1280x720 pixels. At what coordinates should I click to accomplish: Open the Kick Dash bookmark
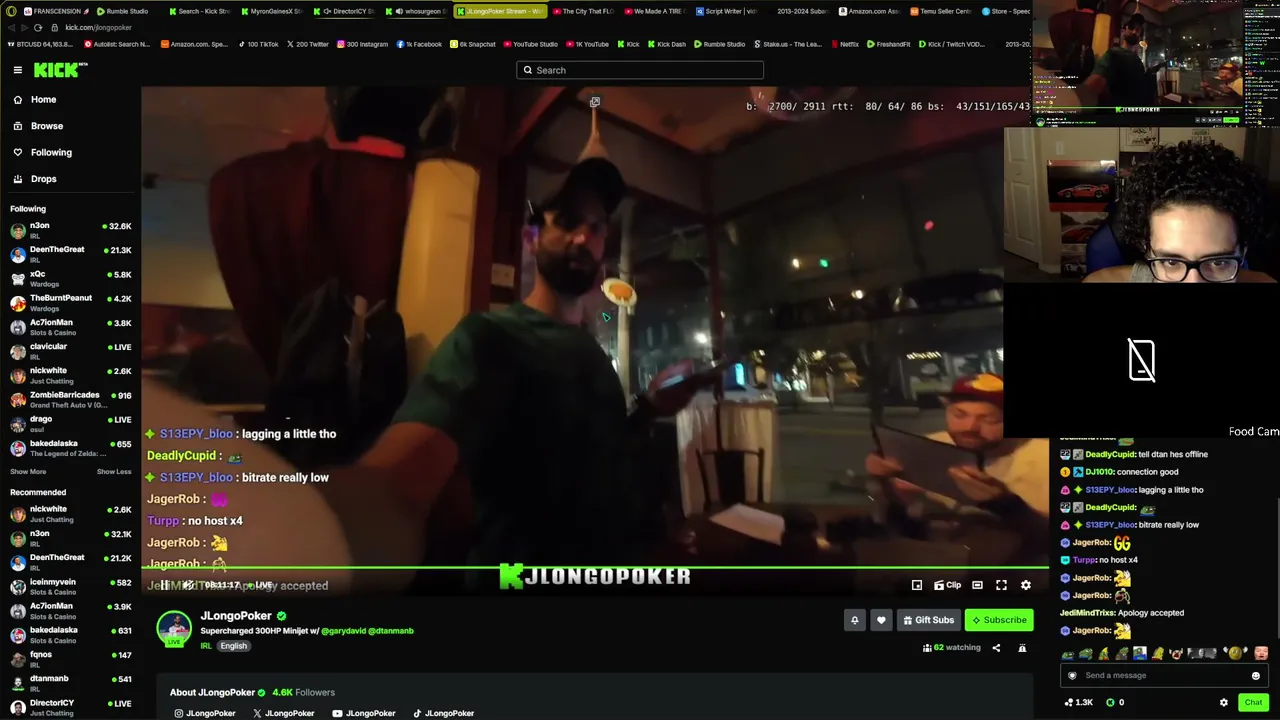click(x=666, y=44)
